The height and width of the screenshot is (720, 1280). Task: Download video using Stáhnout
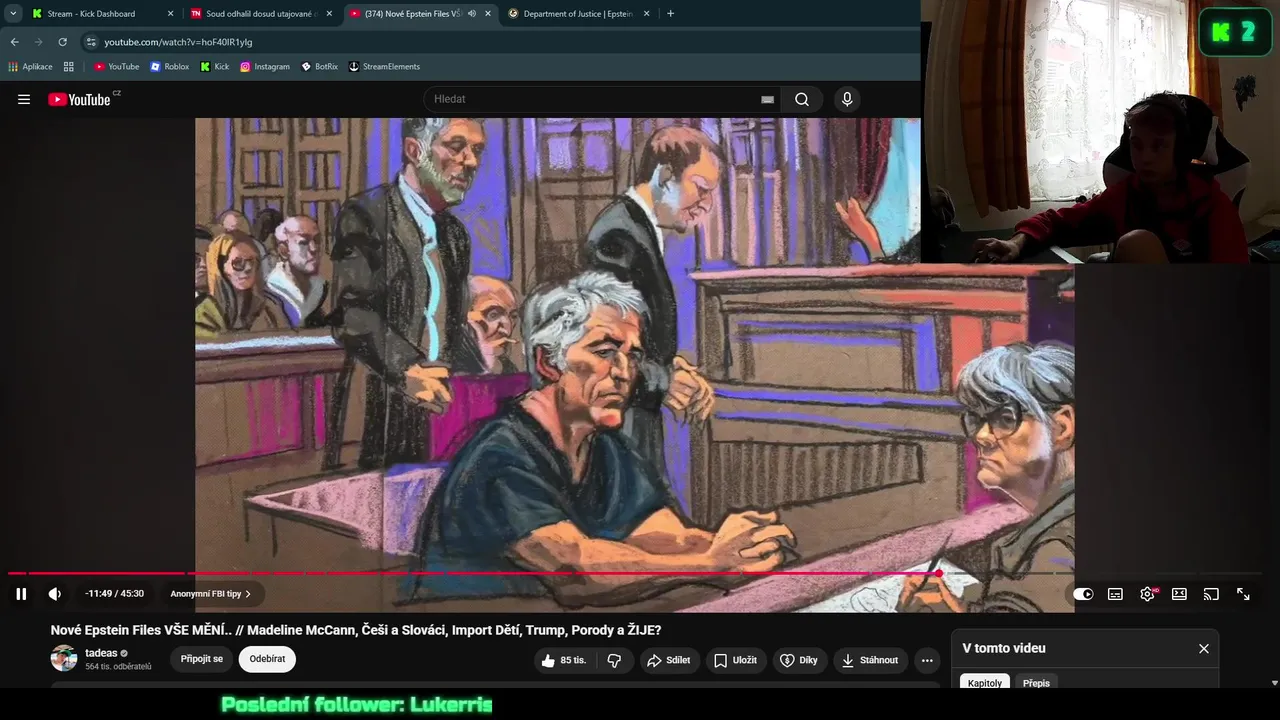point(870,660)
